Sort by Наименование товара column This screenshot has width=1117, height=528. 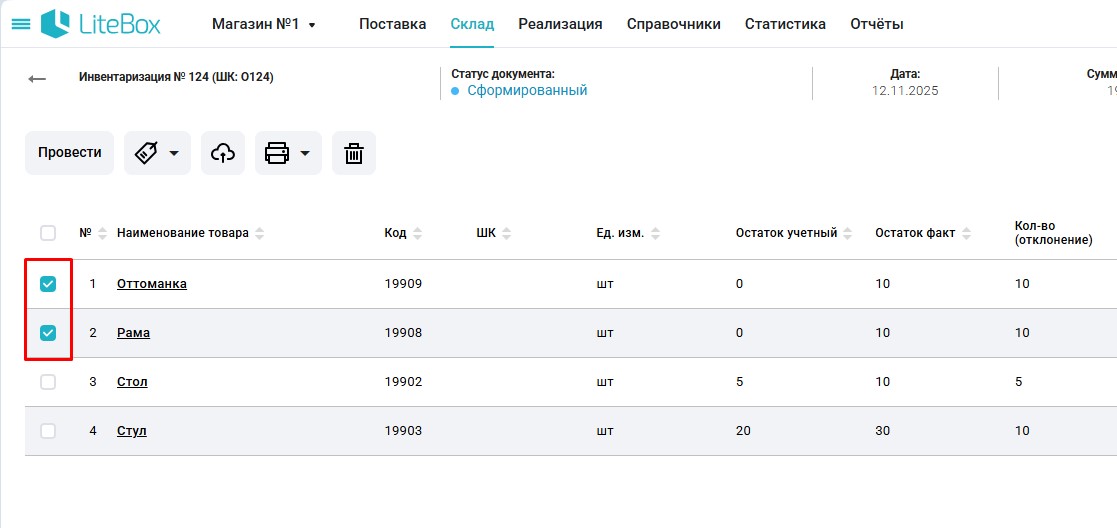point(259,233)
